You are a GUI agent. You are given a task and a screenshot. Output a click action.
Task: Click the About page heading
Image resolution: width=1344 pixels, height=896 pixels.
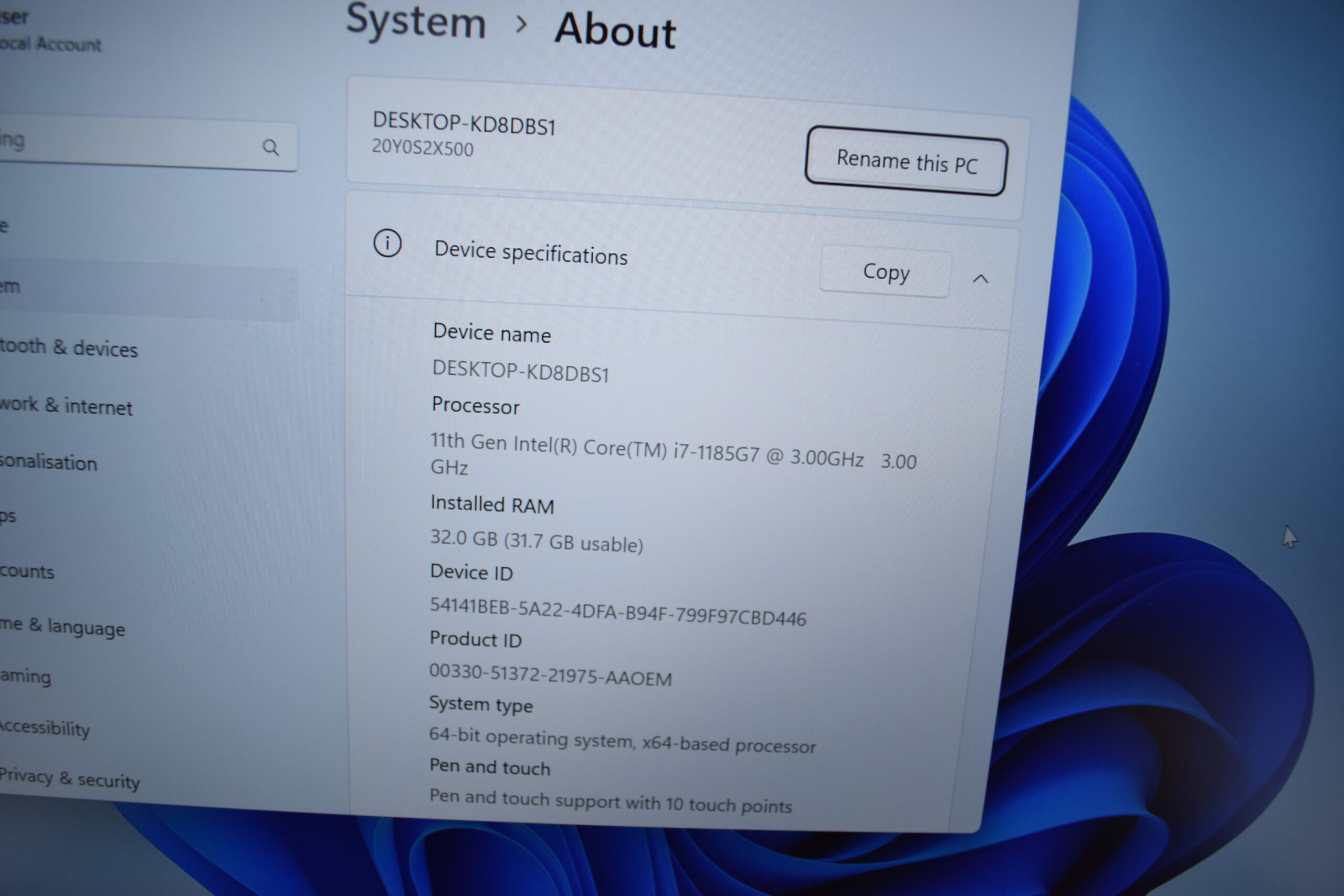tap(615, 30)
